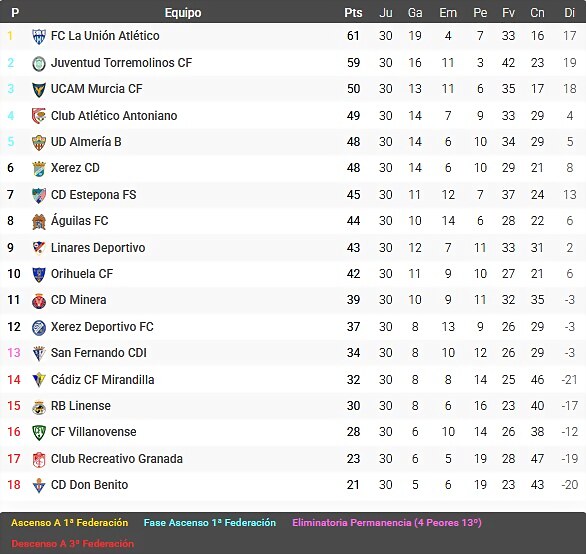Open the Linares Deportivo team link
This screenshot has height=554, width=586.
(x=98, y=247)
